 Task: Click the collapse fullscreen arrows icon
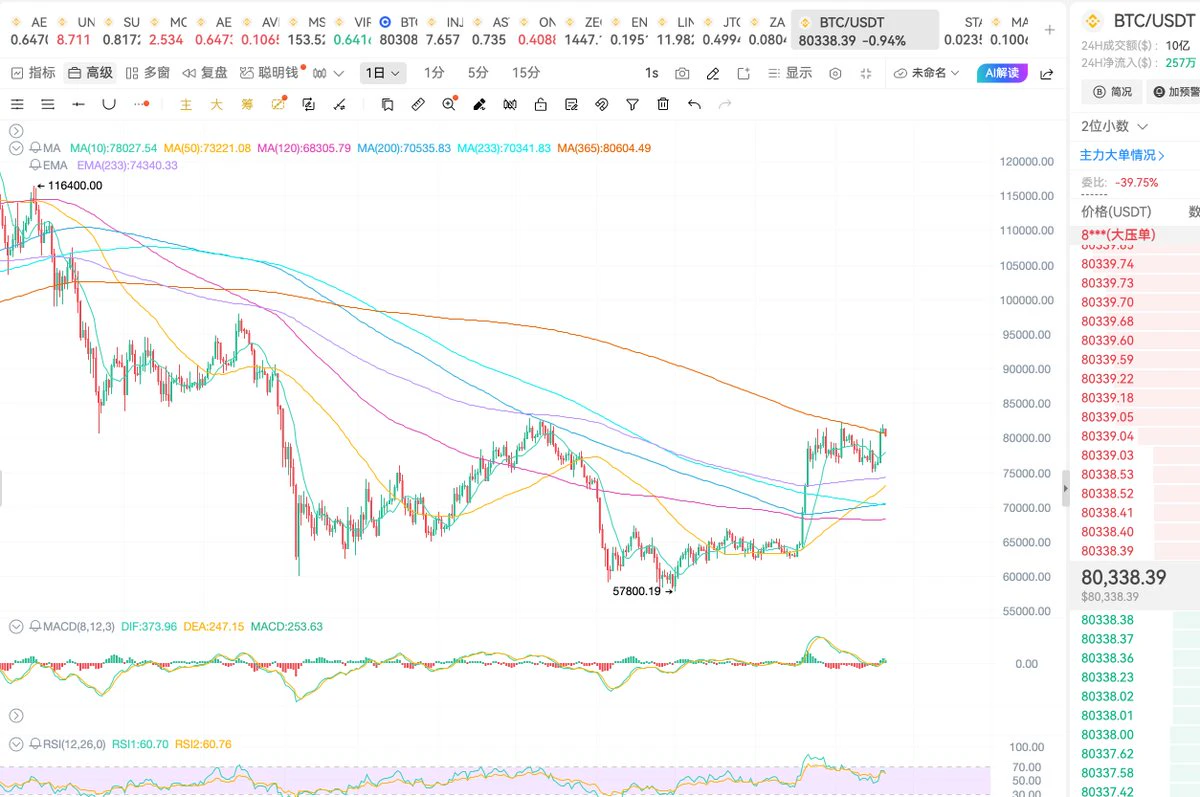pos(866,74)
